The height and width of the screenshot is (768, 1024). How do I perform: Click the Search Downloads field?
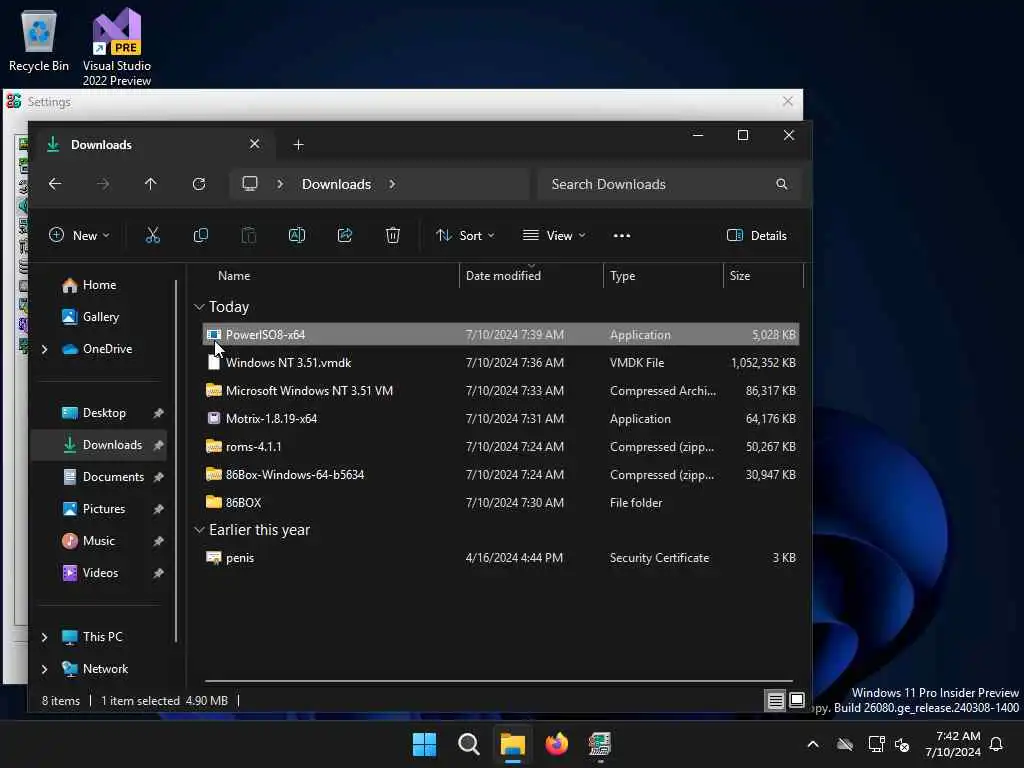[x=669, y=184]
